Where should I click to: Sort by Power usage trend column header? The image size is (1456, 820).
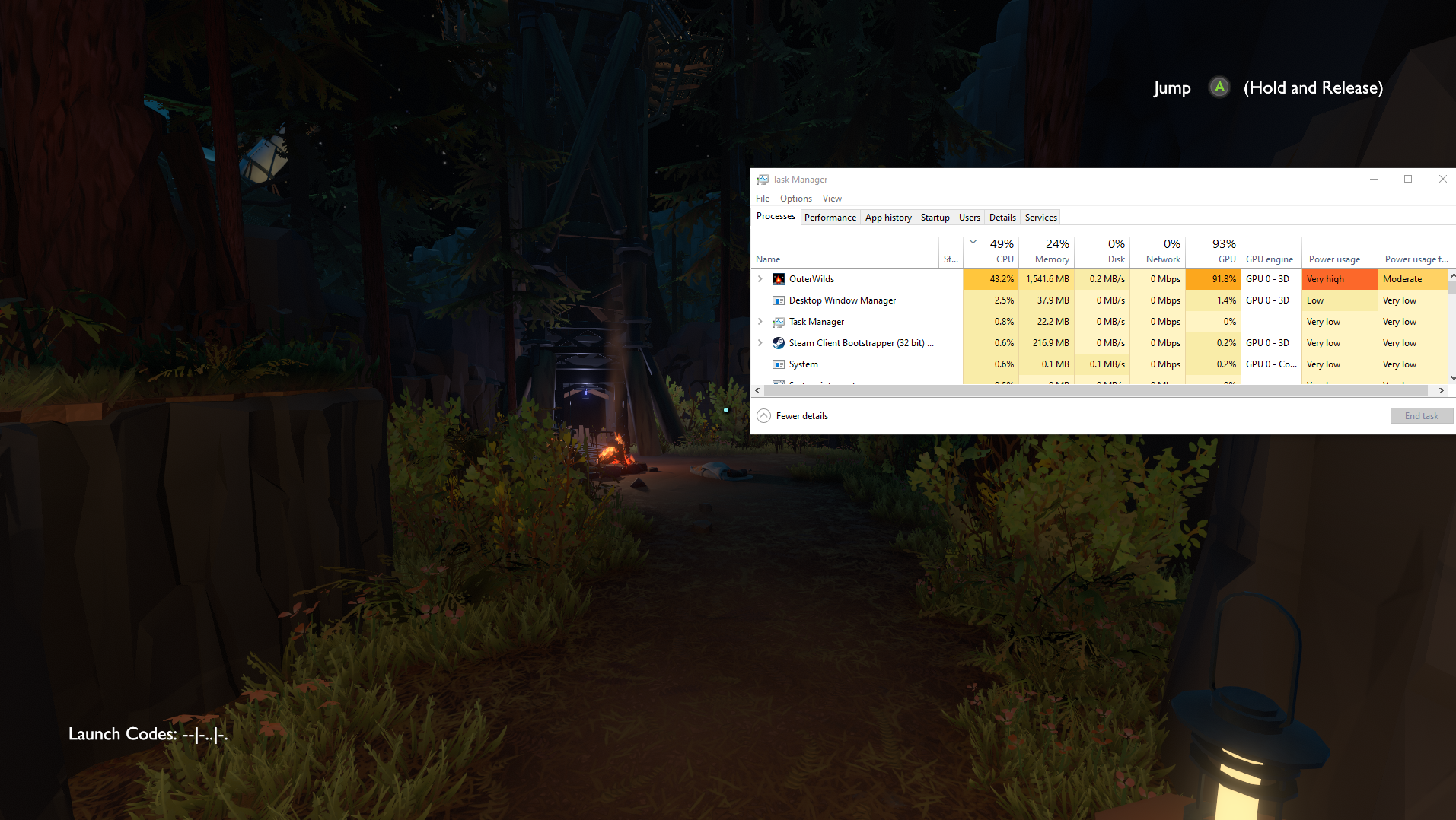coord(1416,252)
